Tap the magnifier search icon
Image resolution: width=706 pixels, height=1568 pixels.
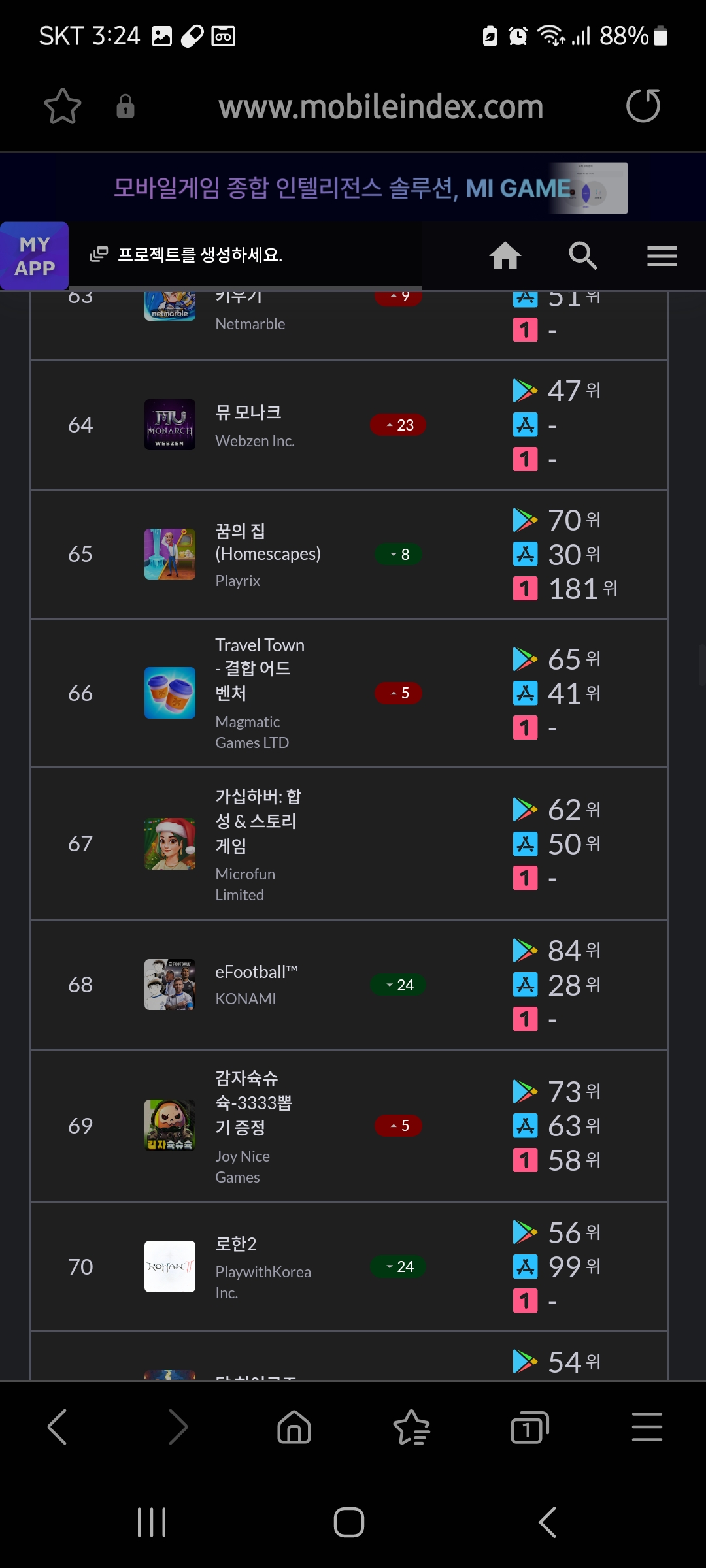582,255
